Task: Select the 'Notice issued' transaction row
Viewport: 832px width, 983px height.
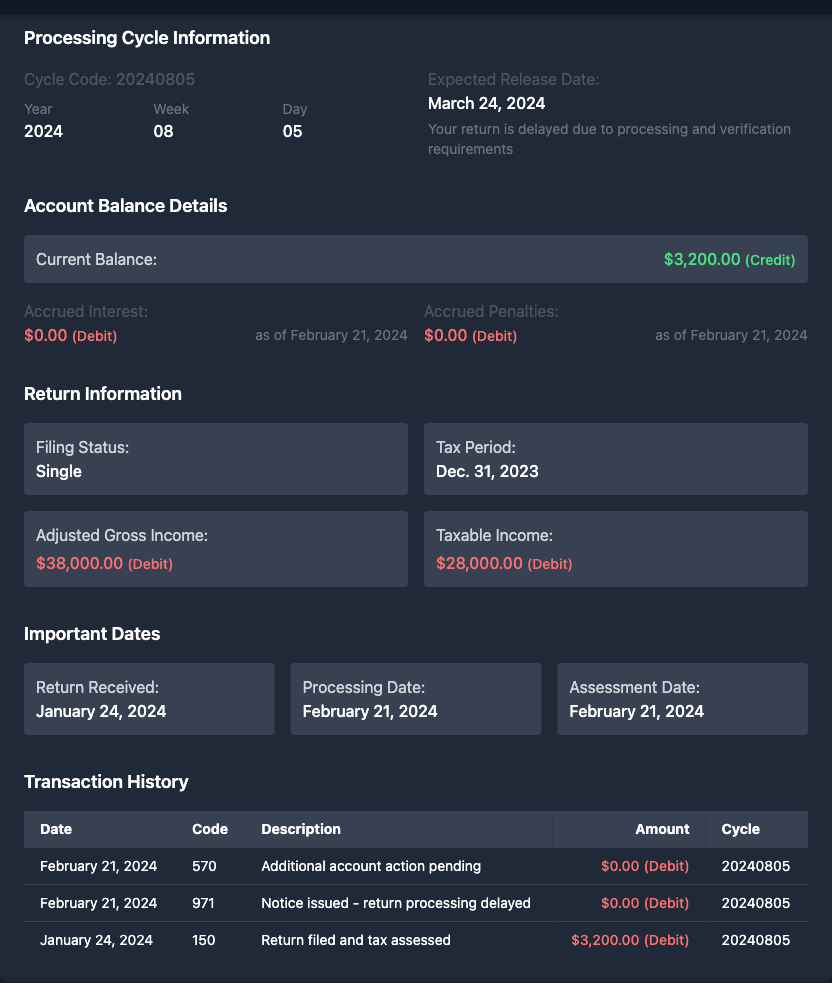Action: 415,903
